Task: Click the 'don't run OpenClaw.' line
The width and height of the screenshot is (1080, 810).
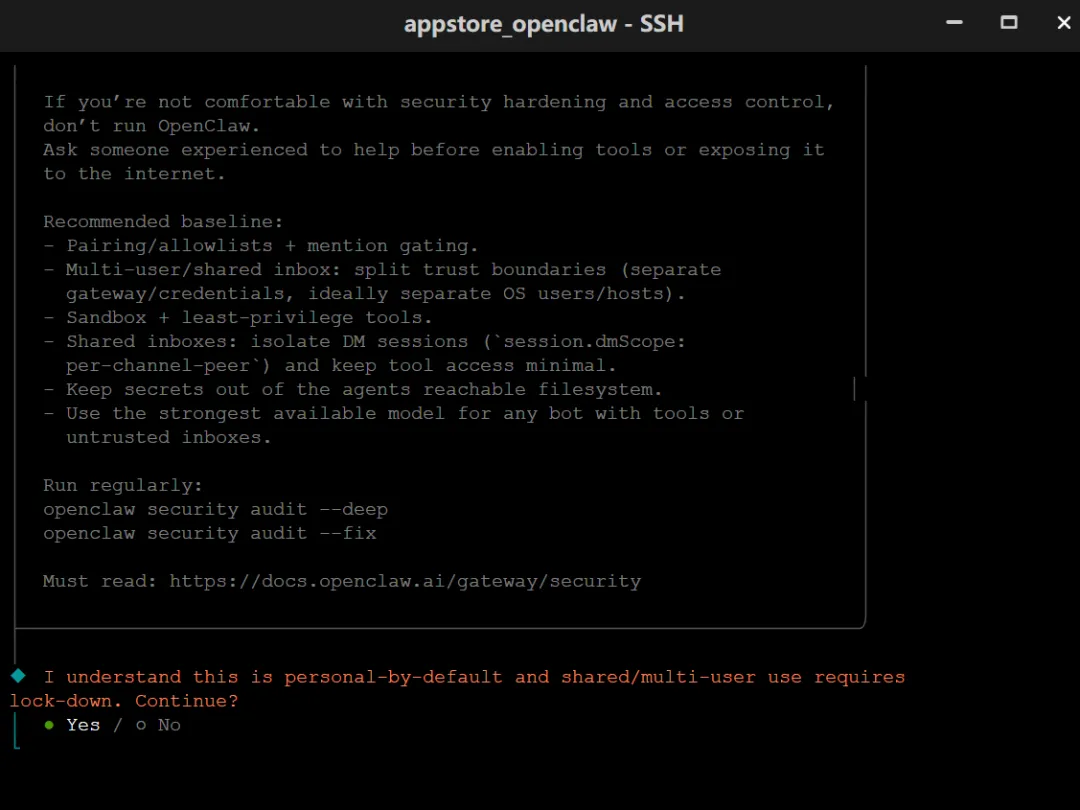Action: (x=152, y=125)
